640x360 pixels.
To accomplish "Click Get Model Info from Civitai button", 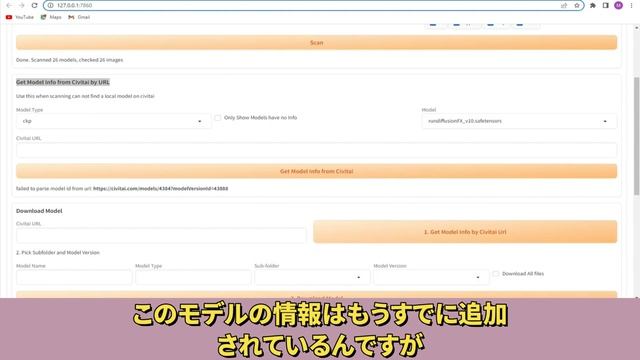I will tap(316, 171).
